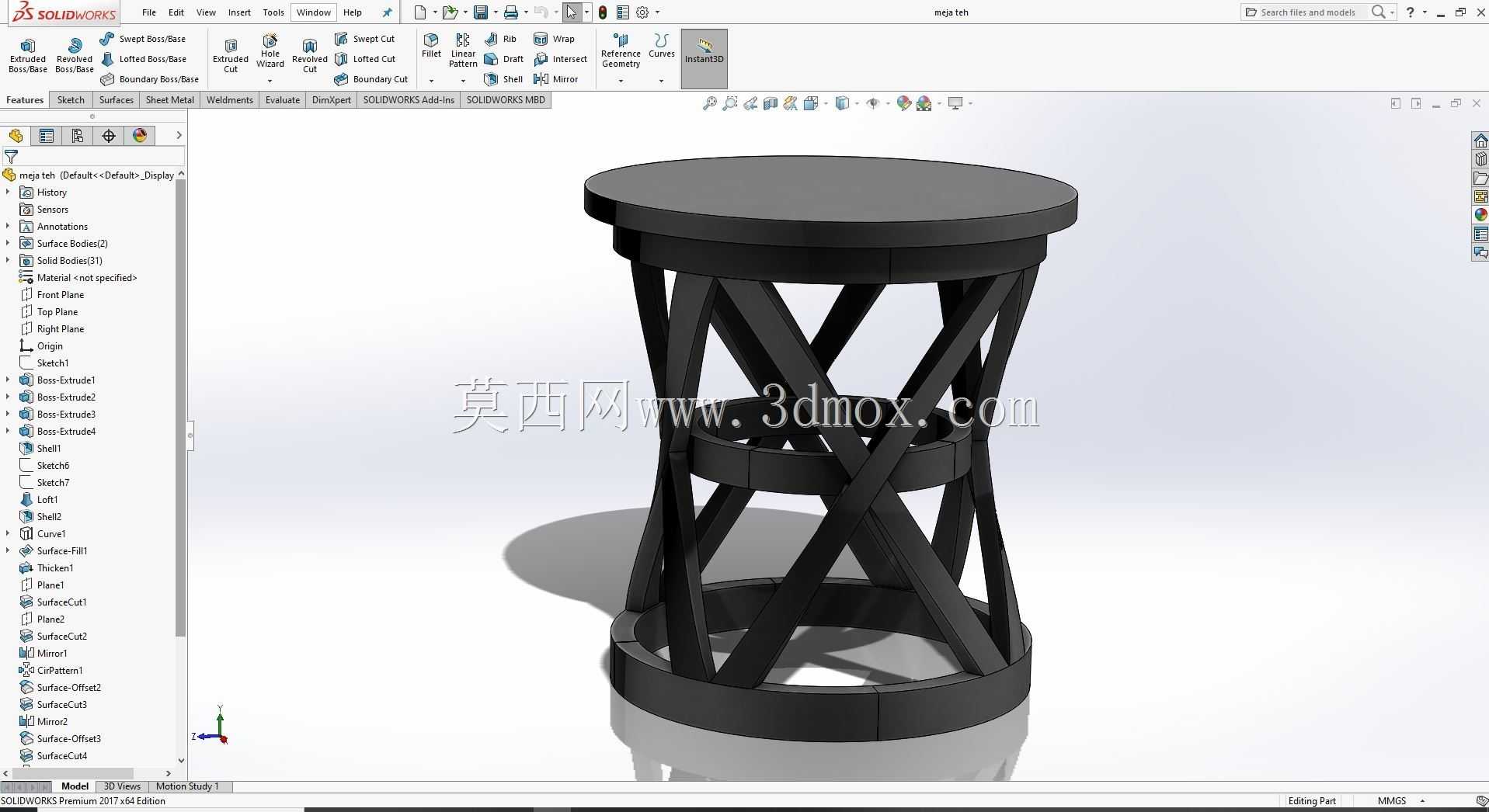Choose the Boundary Cut tool
This screenshot has height=812, width=1489.
tap(371, 79)
